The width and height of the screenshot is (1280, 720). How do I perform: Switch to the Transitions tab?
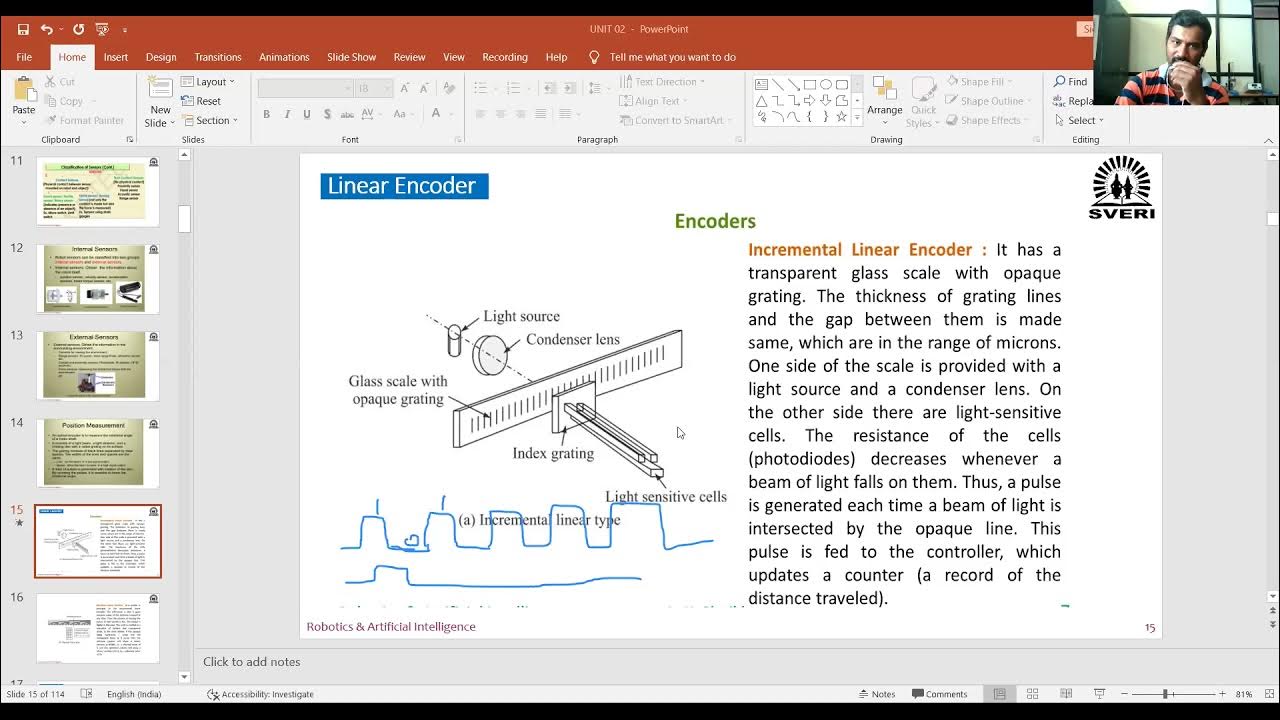(218, 57)
